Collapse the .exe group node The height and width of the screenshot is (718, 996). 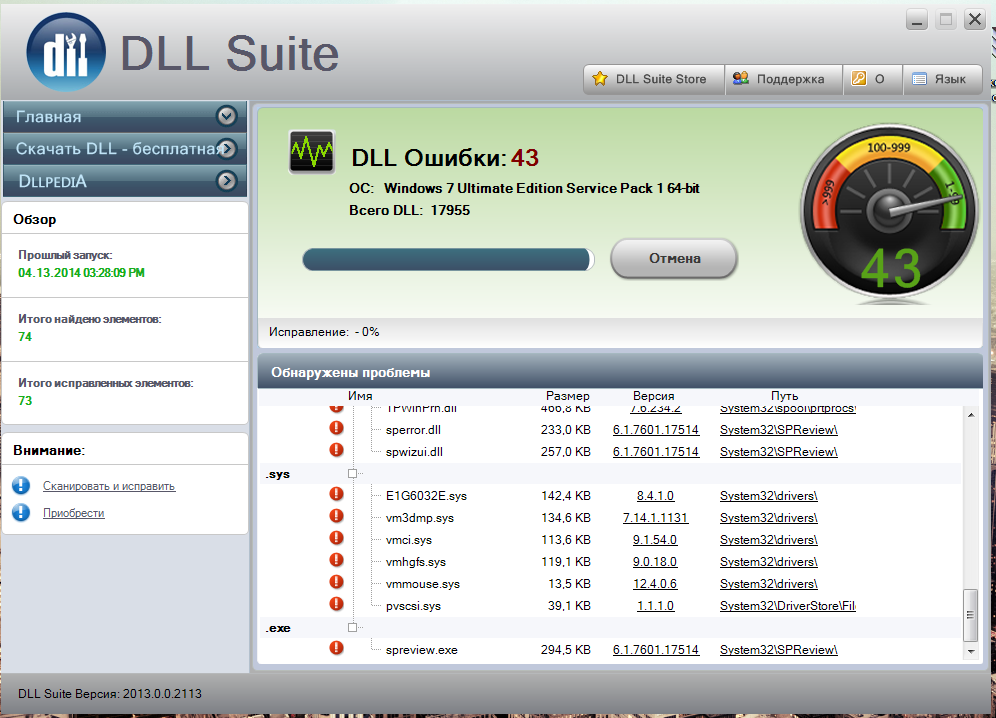353,628
